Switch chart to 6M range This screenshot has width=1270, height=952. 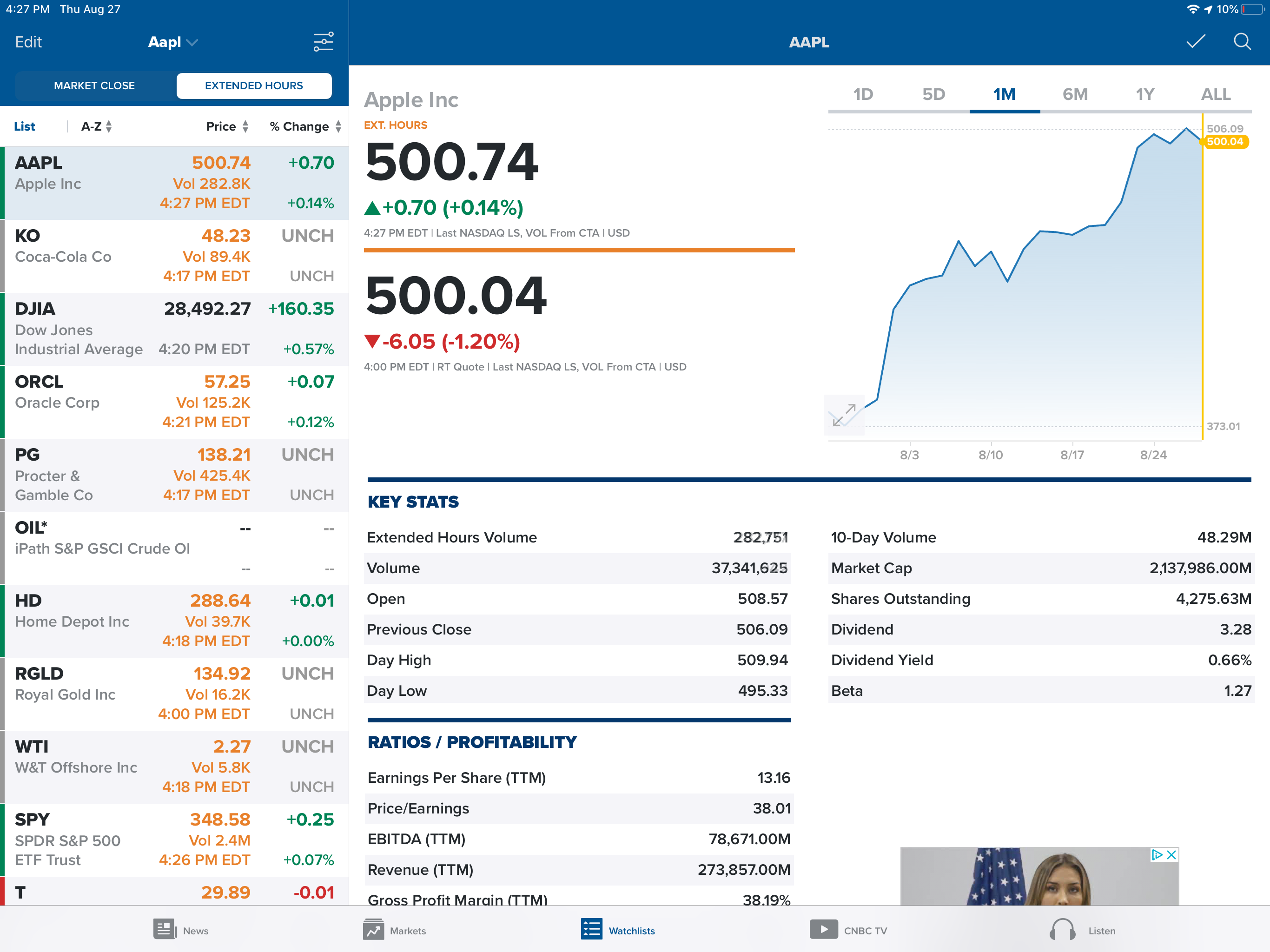tap(1075, 95)
